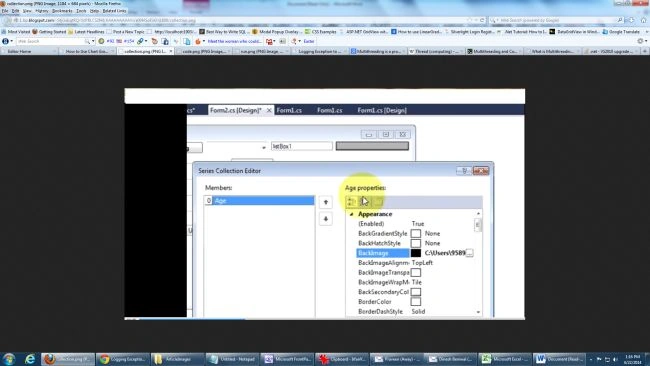Open the Edit menu

coord(15,11)
